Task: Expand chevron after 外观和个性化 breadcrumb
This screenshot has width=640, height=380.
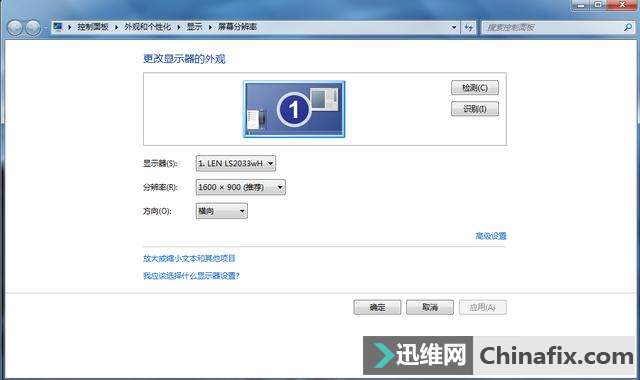Action: [x=179, y=27]
